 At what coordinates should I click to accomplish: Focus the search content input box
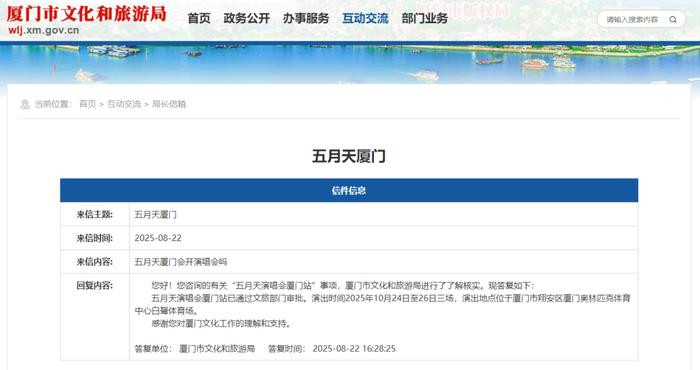[x=632, y=20]
